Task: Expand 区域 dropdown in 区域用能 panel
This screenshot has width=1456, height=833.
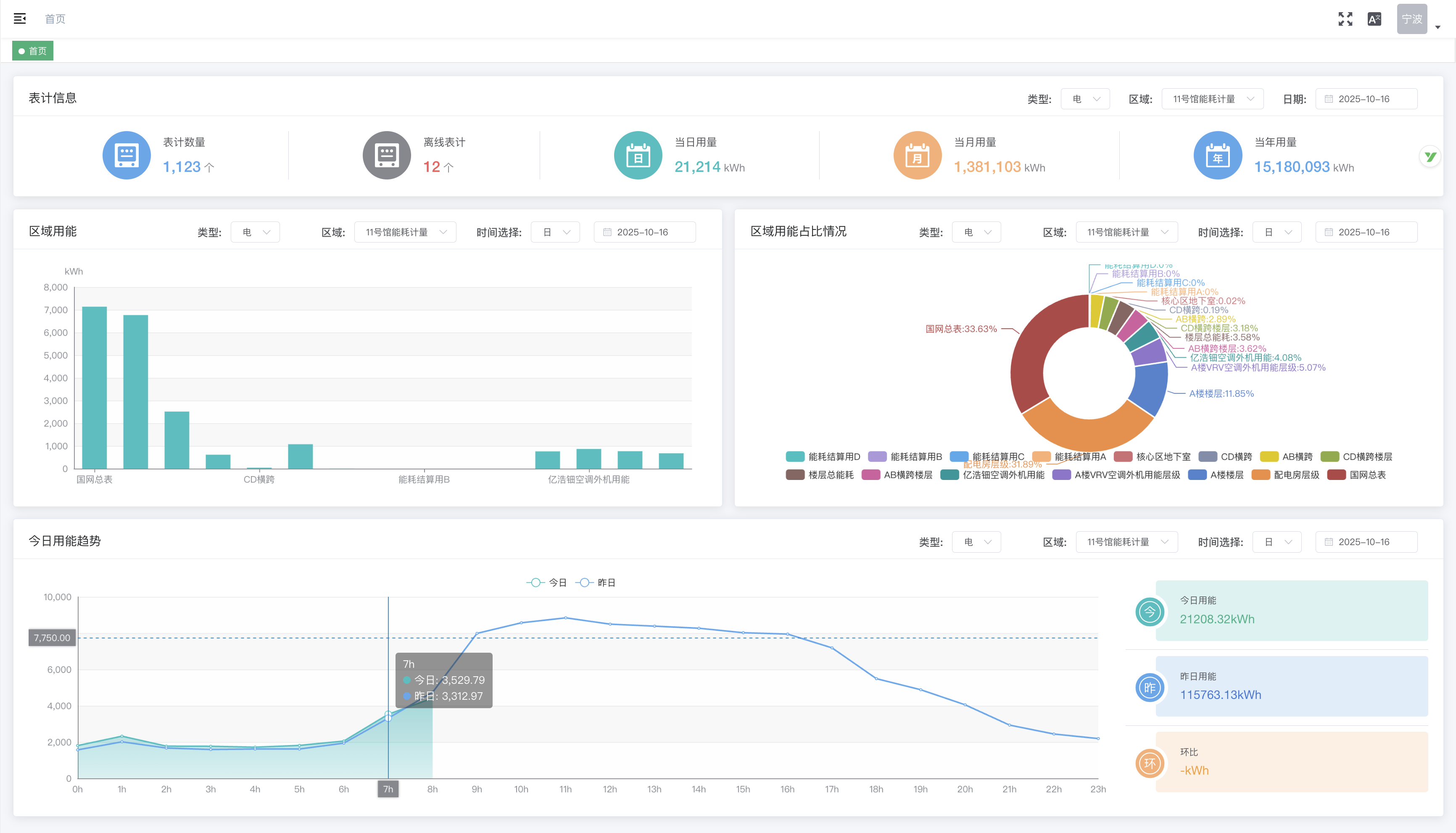Action: (405, 232)
